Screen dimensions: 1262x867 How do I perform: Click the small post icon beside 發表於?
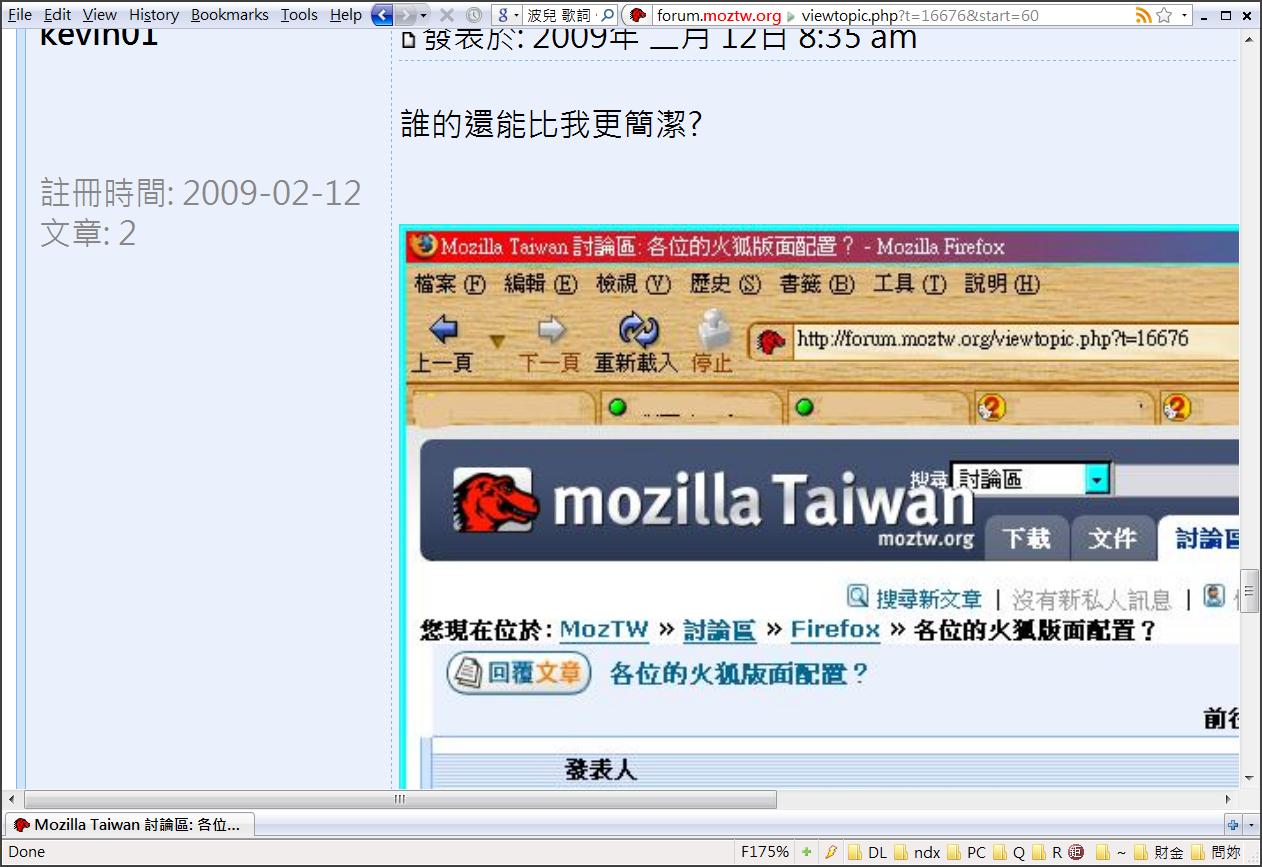click(x=407, y=40)
